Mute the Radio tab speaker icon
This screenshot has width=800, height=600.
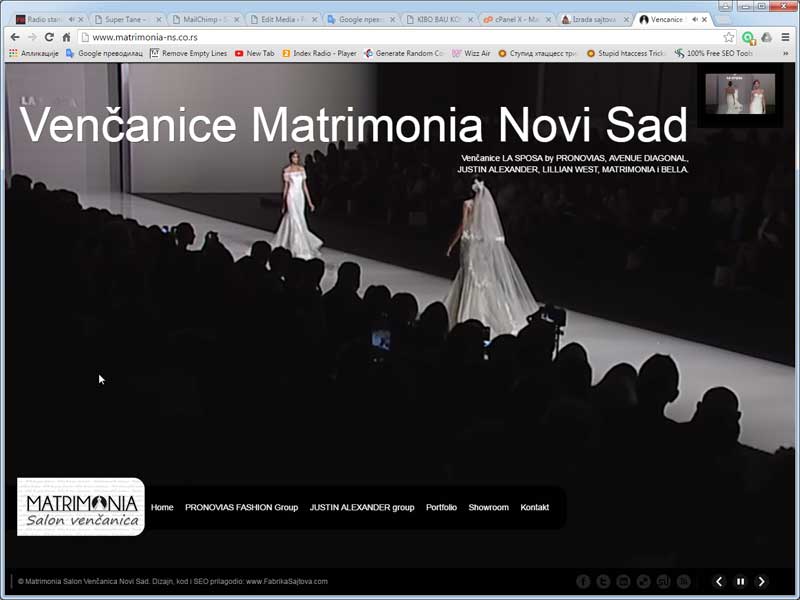[x=71, y=19]
